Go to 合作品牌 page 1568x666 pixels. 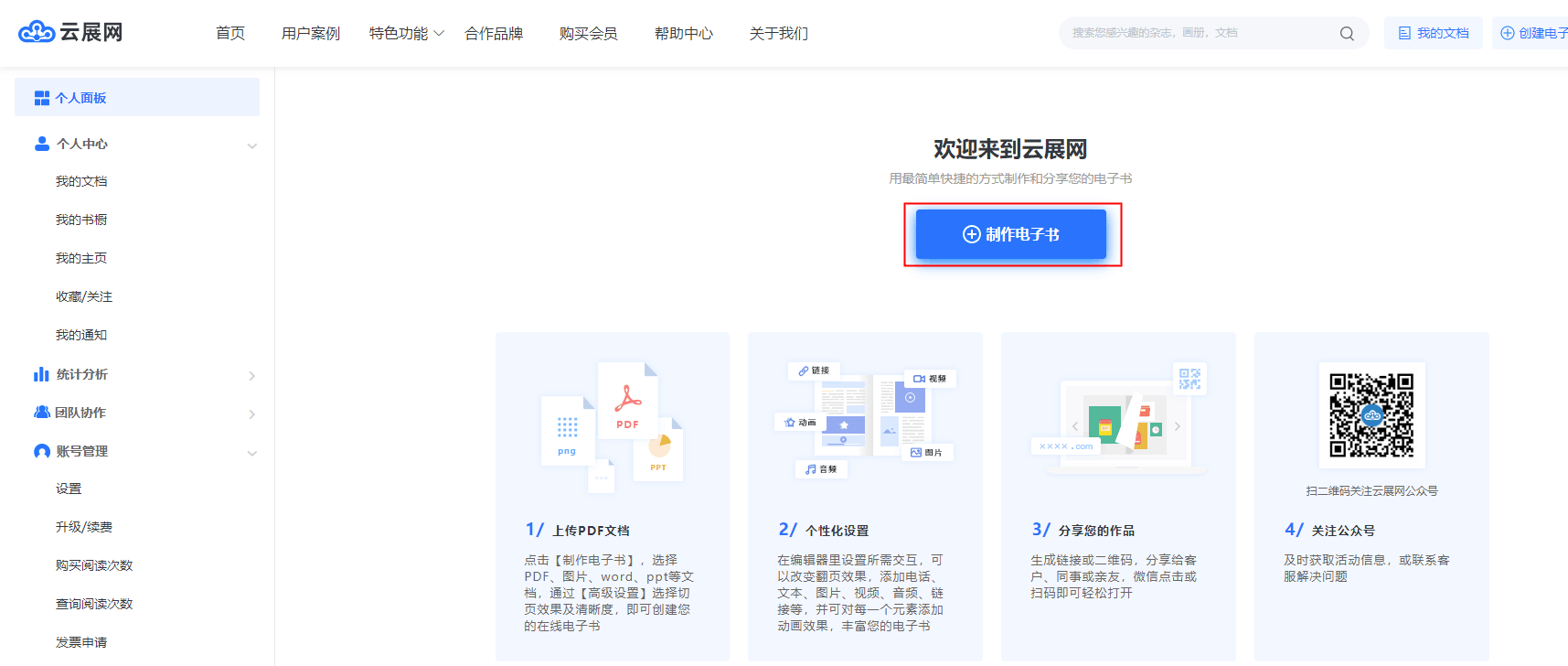(x=494, y=34)
